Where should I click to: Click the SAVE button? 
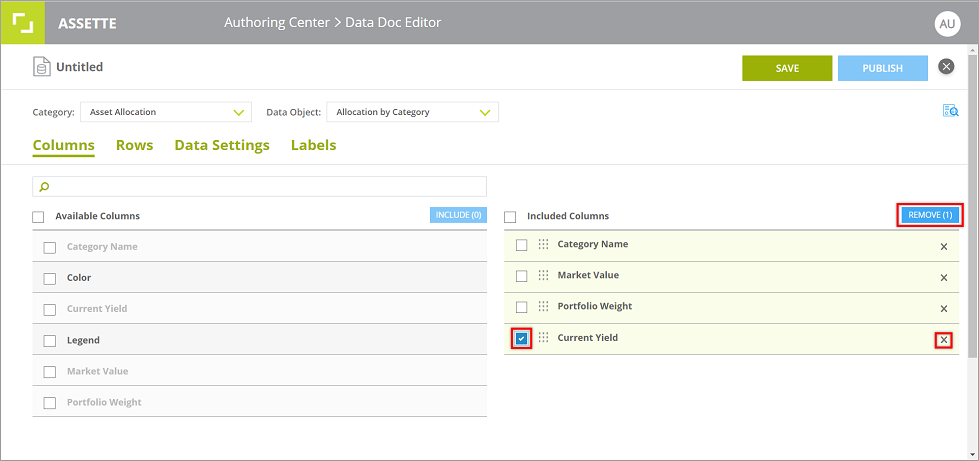pyautogui.click(x=787, y=68)
